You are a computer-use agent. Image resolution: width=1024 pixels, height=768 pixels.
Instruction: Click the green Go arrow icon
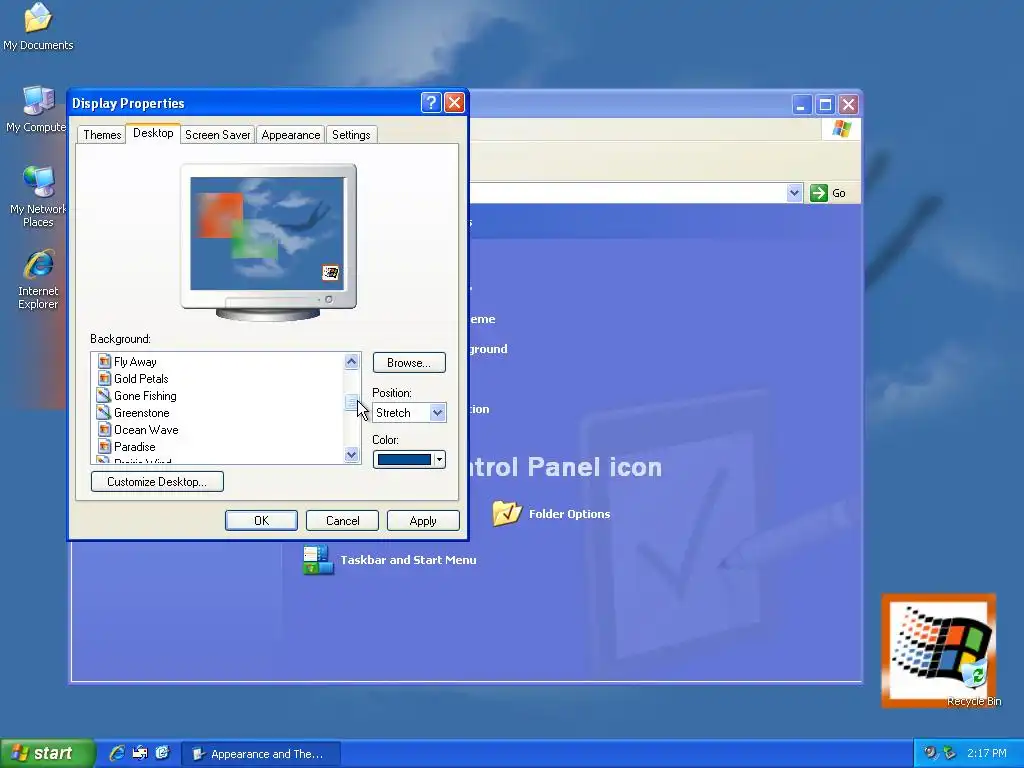click(x=818, y=193)
